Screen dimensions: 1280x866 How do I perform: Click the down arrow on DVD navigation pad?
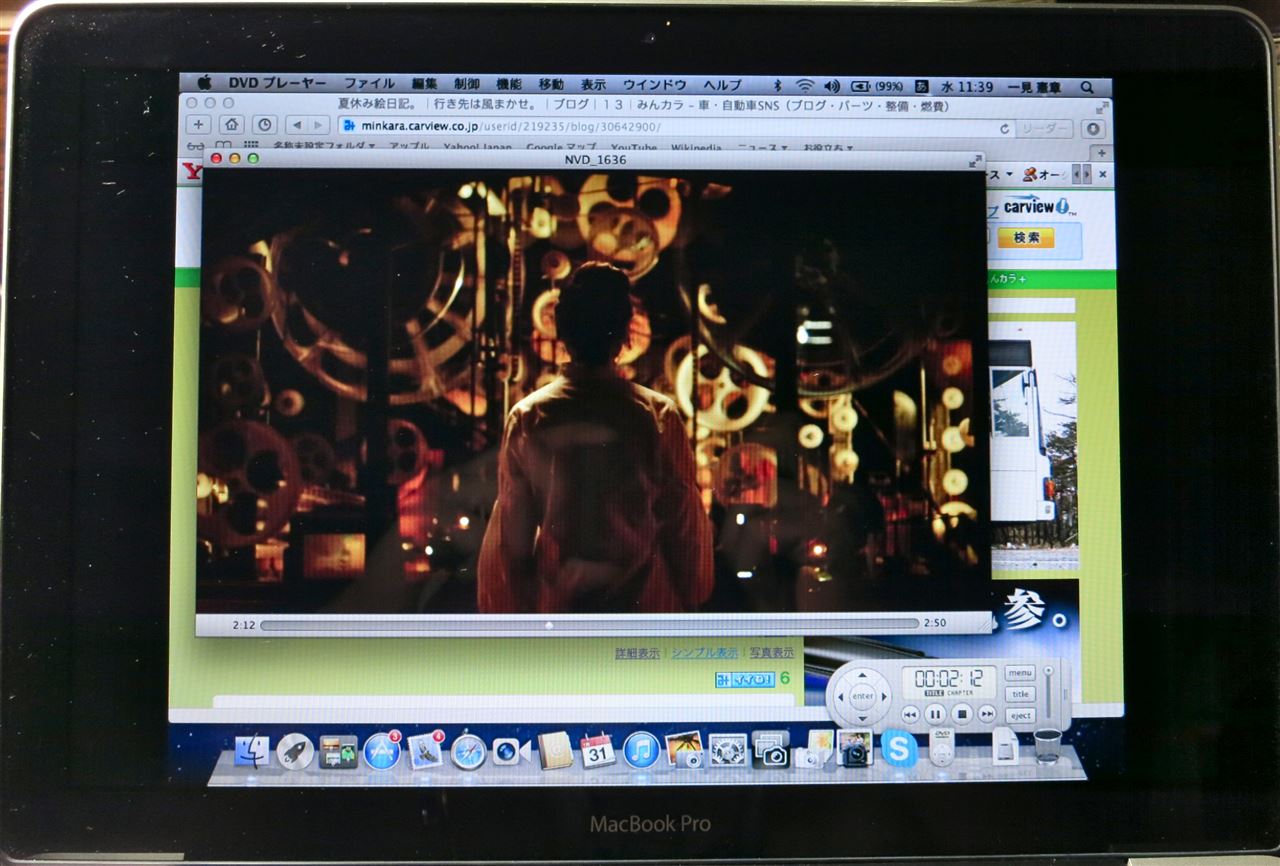[862, 717]
